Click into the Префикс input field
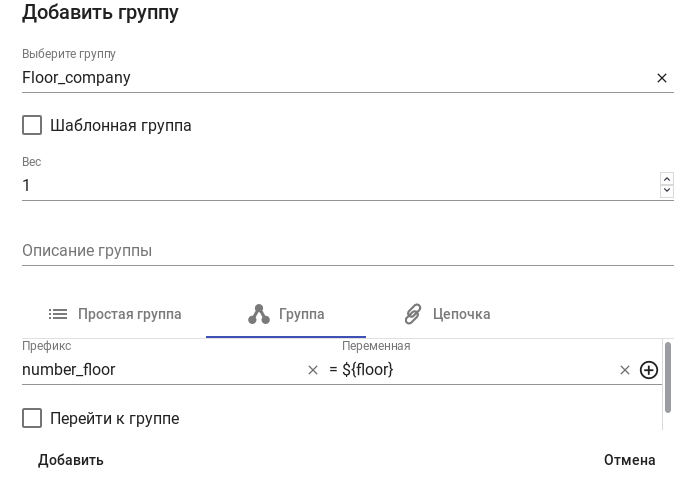The height and width of the screenshot is (481, 696). [x=160, y=370]
